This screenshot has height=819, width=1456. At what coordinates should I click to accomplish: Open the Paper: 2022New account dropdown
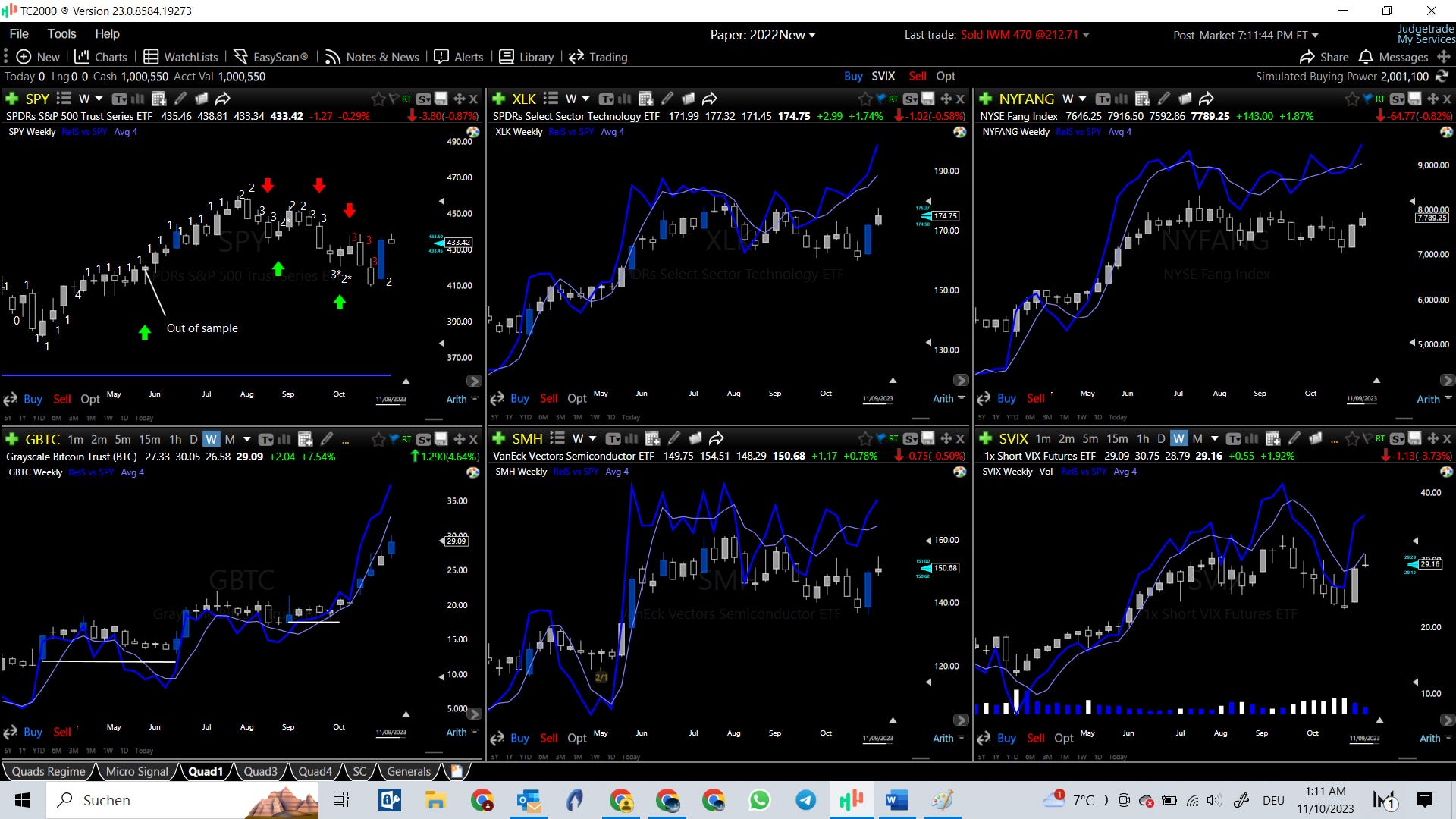click(763, 35)
